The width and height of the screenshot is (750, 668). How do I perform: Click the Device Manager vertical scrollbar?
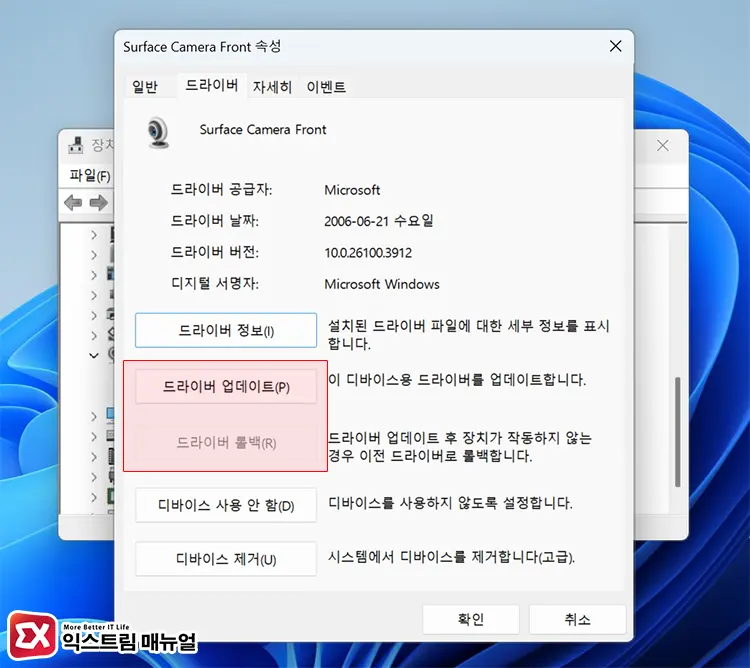[x=677, y=432]
